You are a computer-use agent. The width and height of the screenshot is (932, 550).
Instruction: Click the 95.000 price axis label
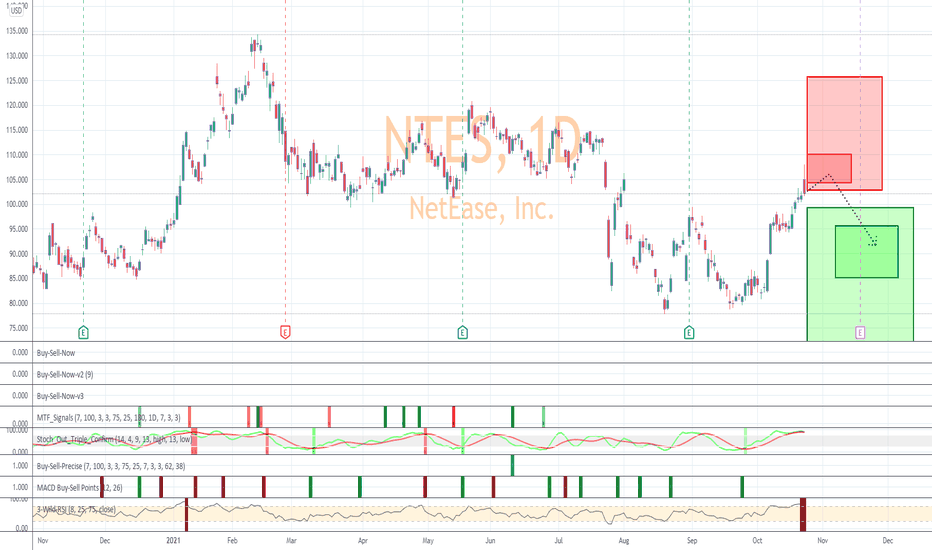(18, 229)
